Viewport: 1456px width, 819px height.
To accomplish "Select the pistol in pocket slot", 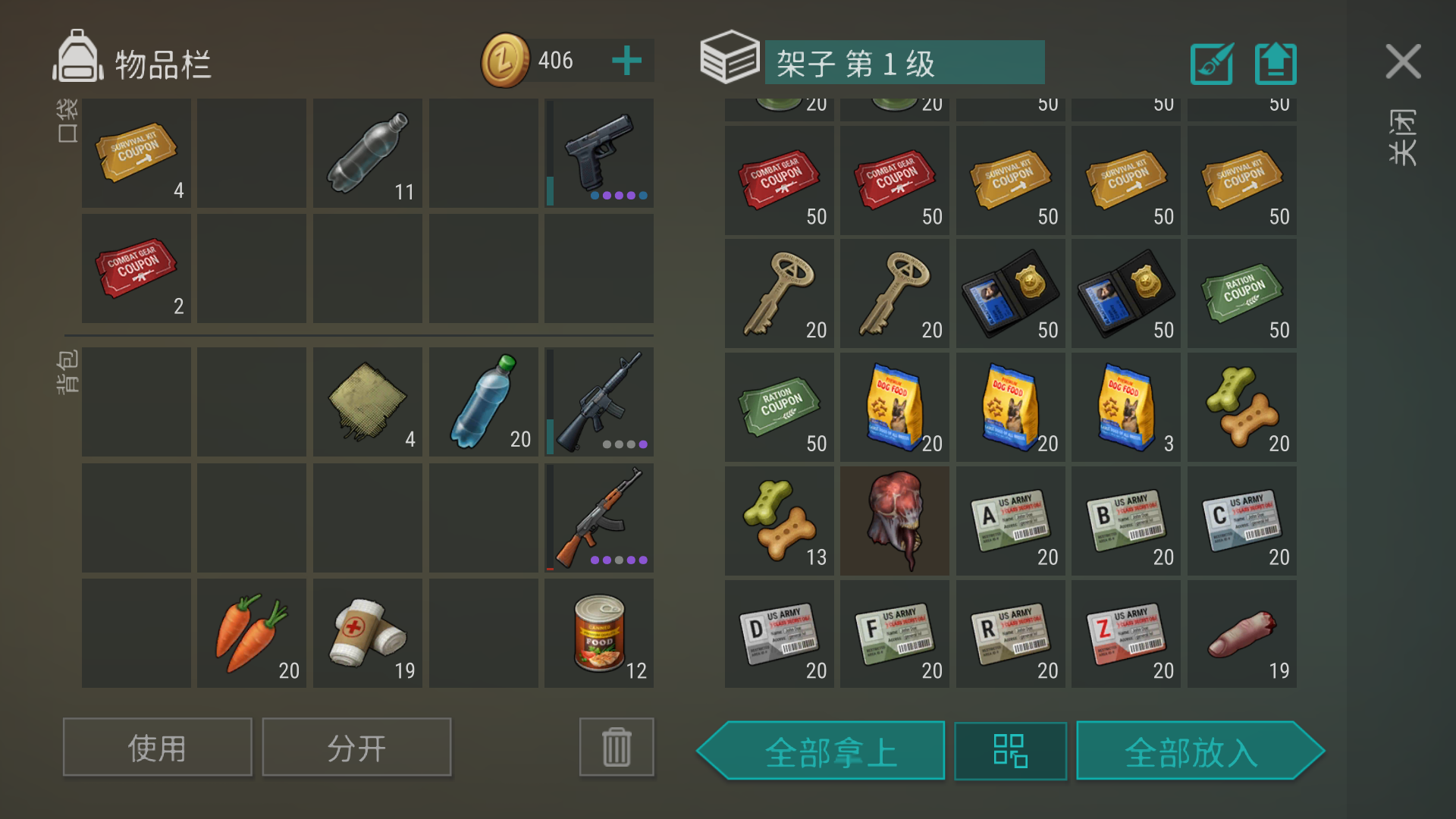I will point(599,153).
